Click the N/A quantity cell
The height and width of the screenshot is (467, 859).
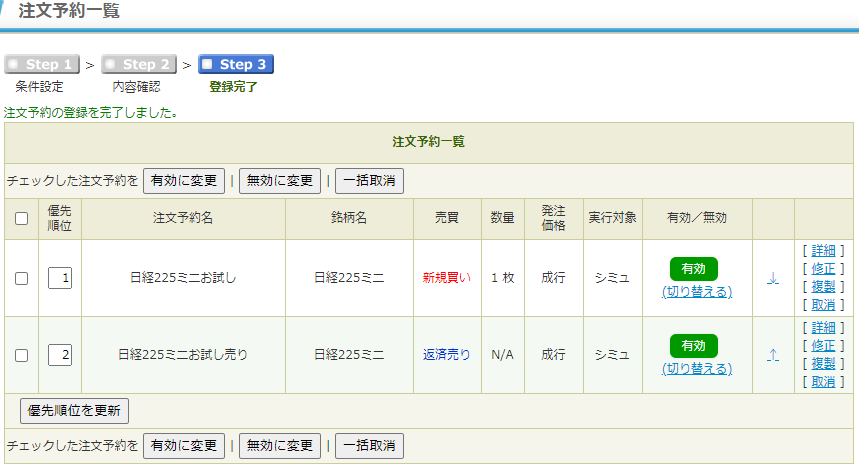pos(502,355)
